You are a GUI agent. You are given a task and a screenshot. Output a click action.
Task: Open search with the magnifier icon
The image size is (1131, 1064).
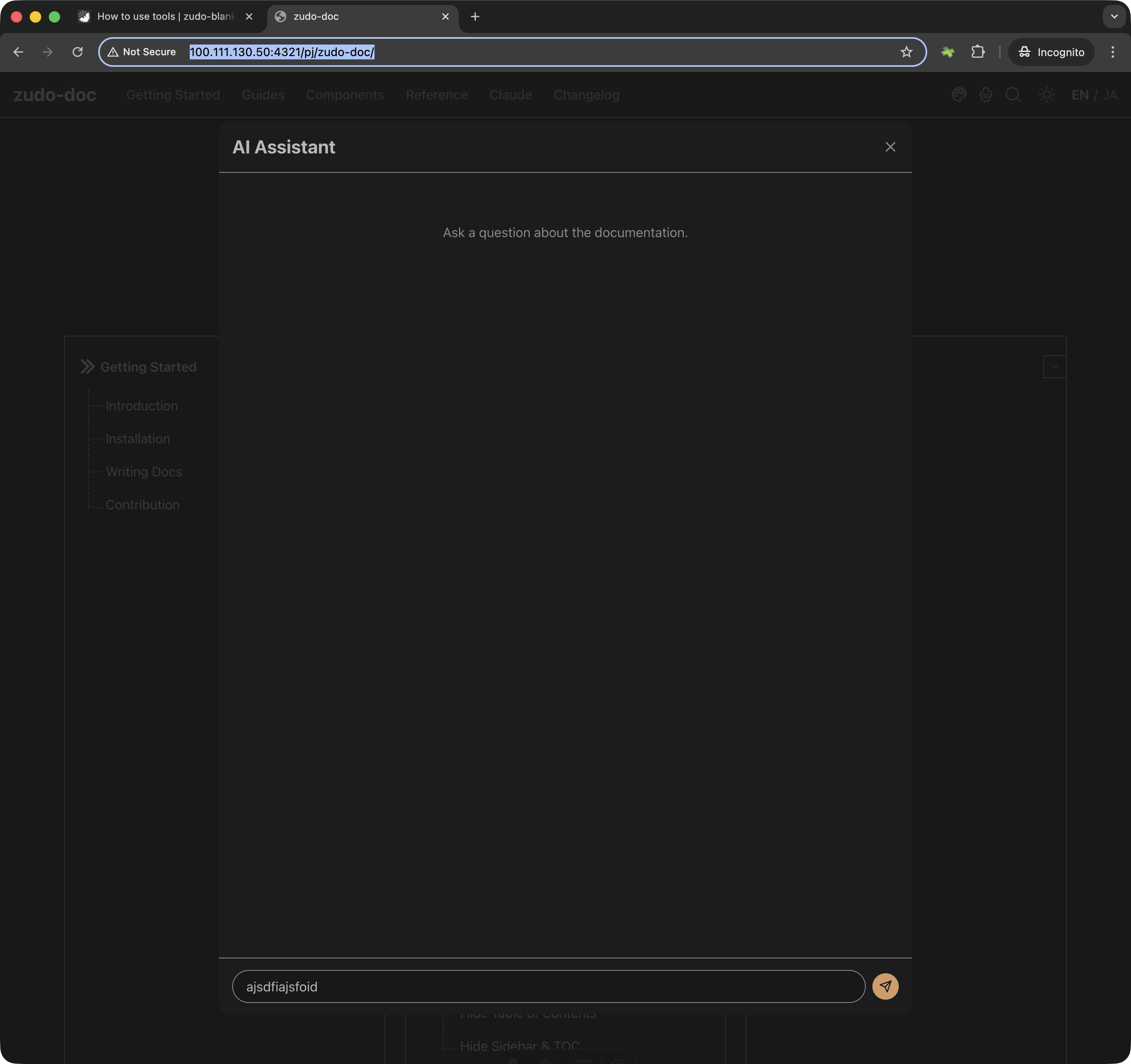(1013, 94)
